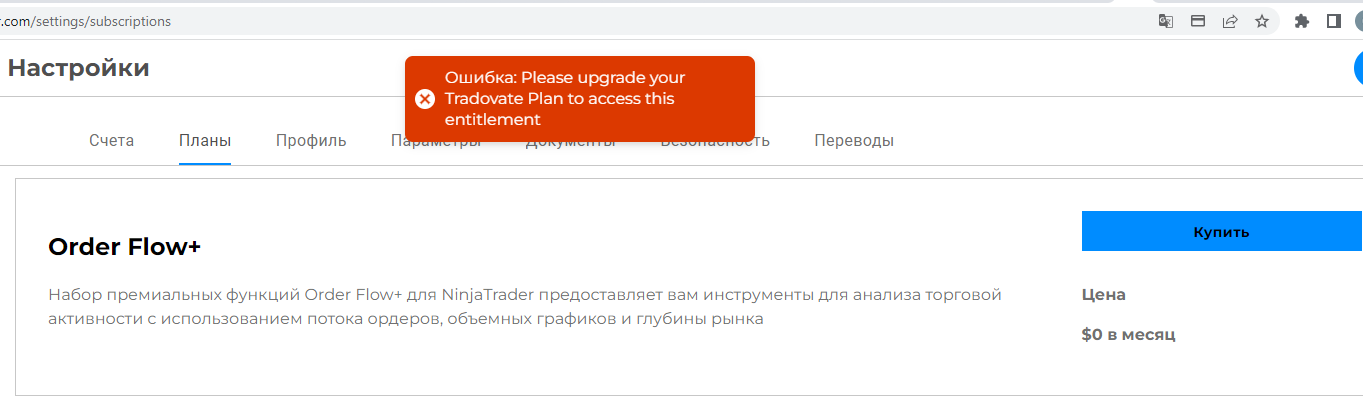Click the blue circular button at right edge
This screenshot has width=1363, height=418.
[x=1358, y=68]
